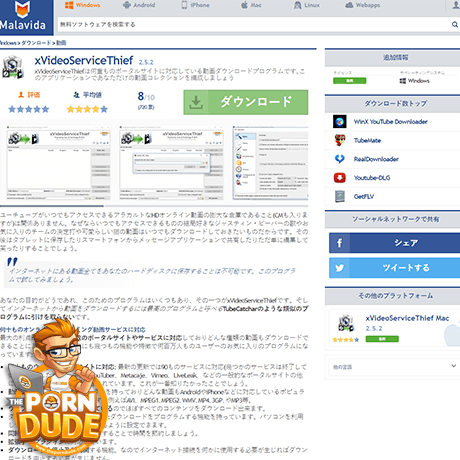Image resolution: width=460 pixels, height=460 pixels.
Task: Open the 動画 breadcrumb link
Action: pos(61,43)
